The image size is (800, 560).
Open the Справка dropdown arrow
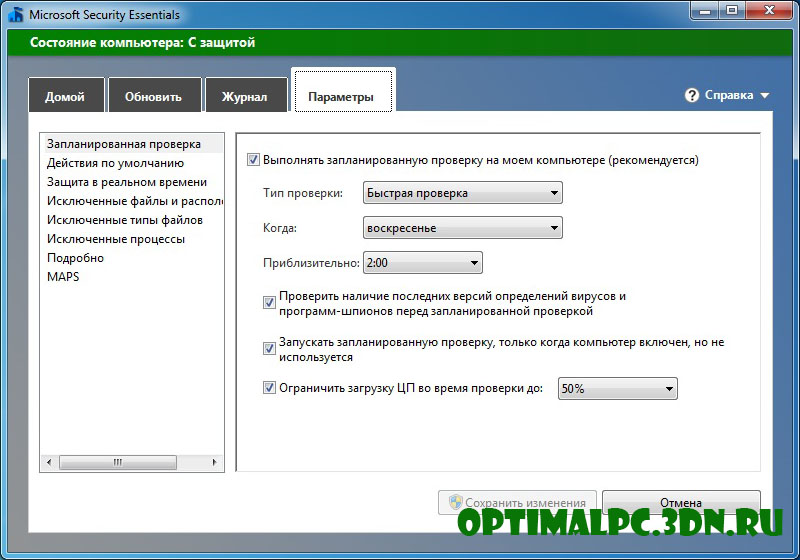click(764, 95)
